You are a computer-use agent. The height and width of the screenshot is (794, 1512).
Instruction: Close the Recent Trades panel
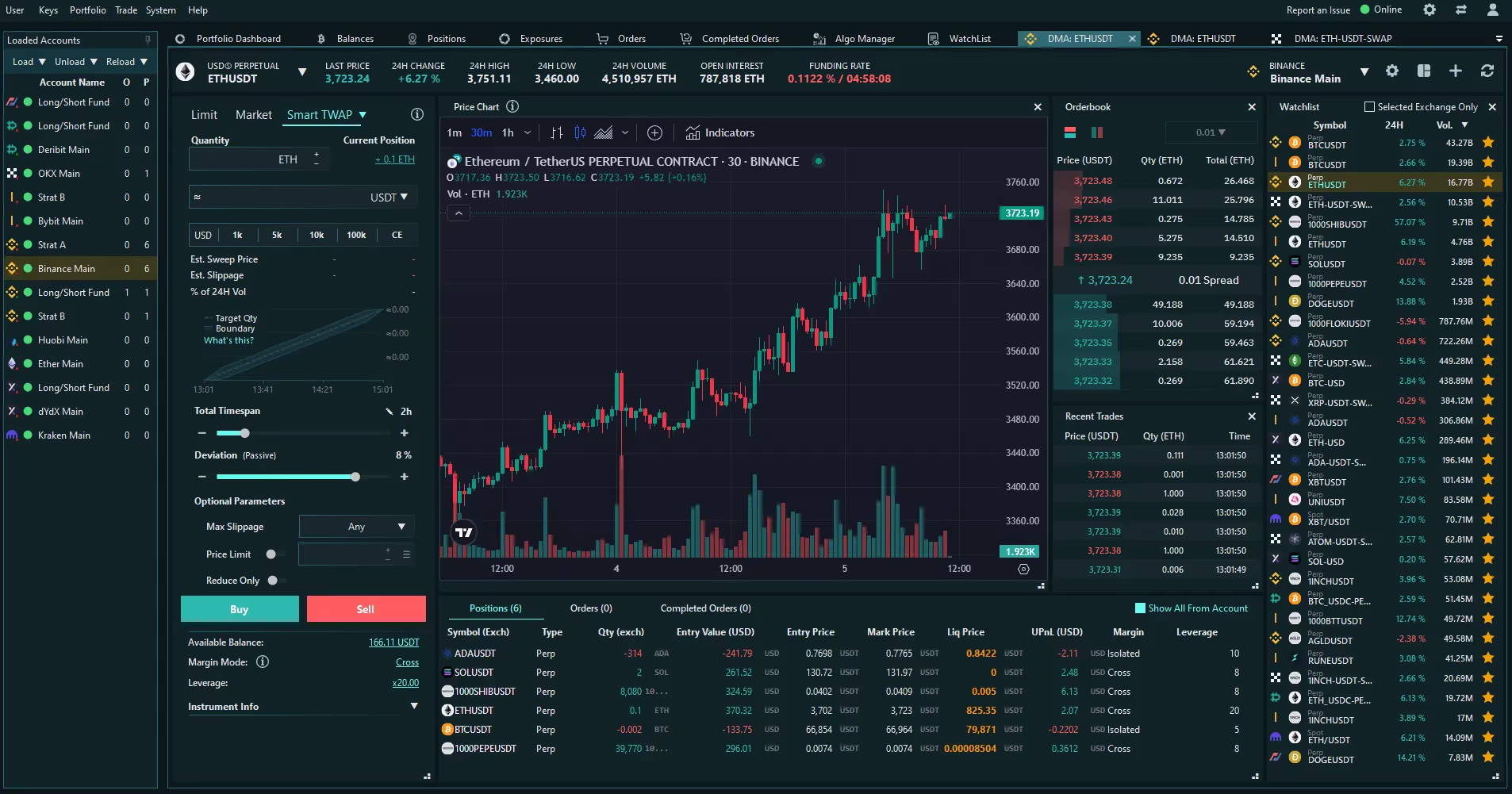pyautogui.click(x=1252, y=416)
